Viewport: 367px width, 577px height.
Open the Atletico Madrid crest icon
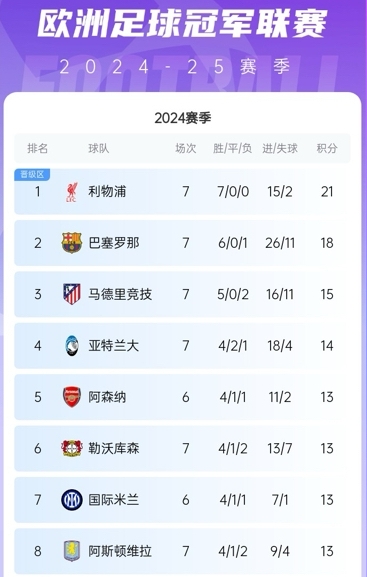pos(71,294)
